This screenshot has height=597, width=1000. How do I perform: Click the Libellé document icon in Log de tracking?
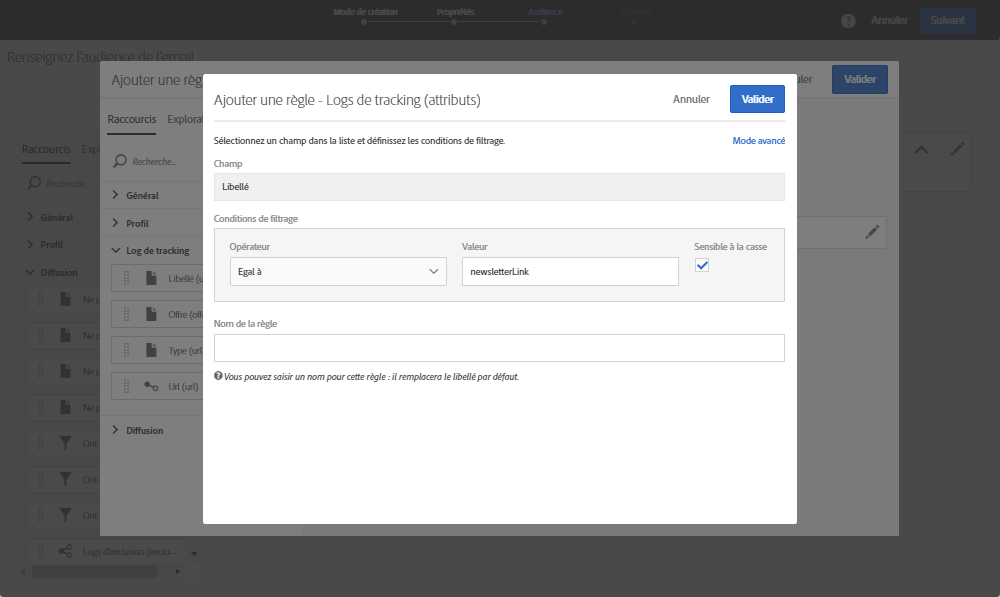[152, 278]
